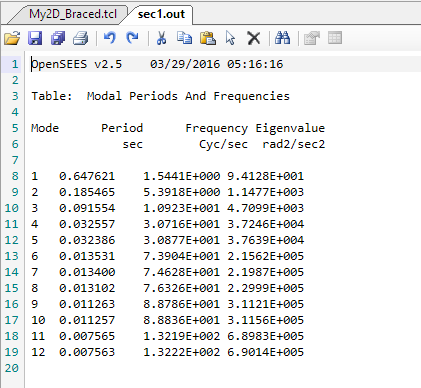This screenshot has height=388, width=421.
Task: Click the 'OpenSEES v2.5' header text
Action: coord(77,64)
